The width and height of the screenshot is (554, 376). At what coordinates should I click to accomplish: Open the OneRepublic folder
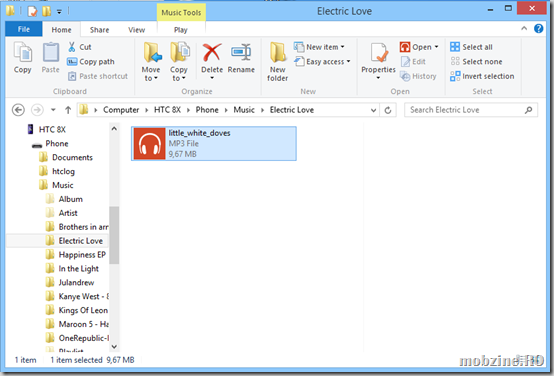point(83,338)
